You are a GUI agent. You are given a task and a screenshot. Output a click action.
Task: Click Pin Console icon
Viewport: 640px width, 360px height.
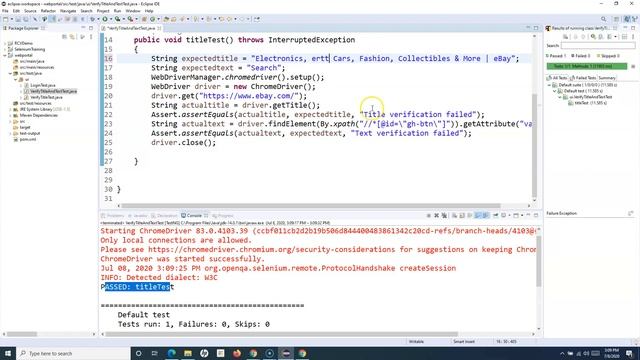pos(496,216)
